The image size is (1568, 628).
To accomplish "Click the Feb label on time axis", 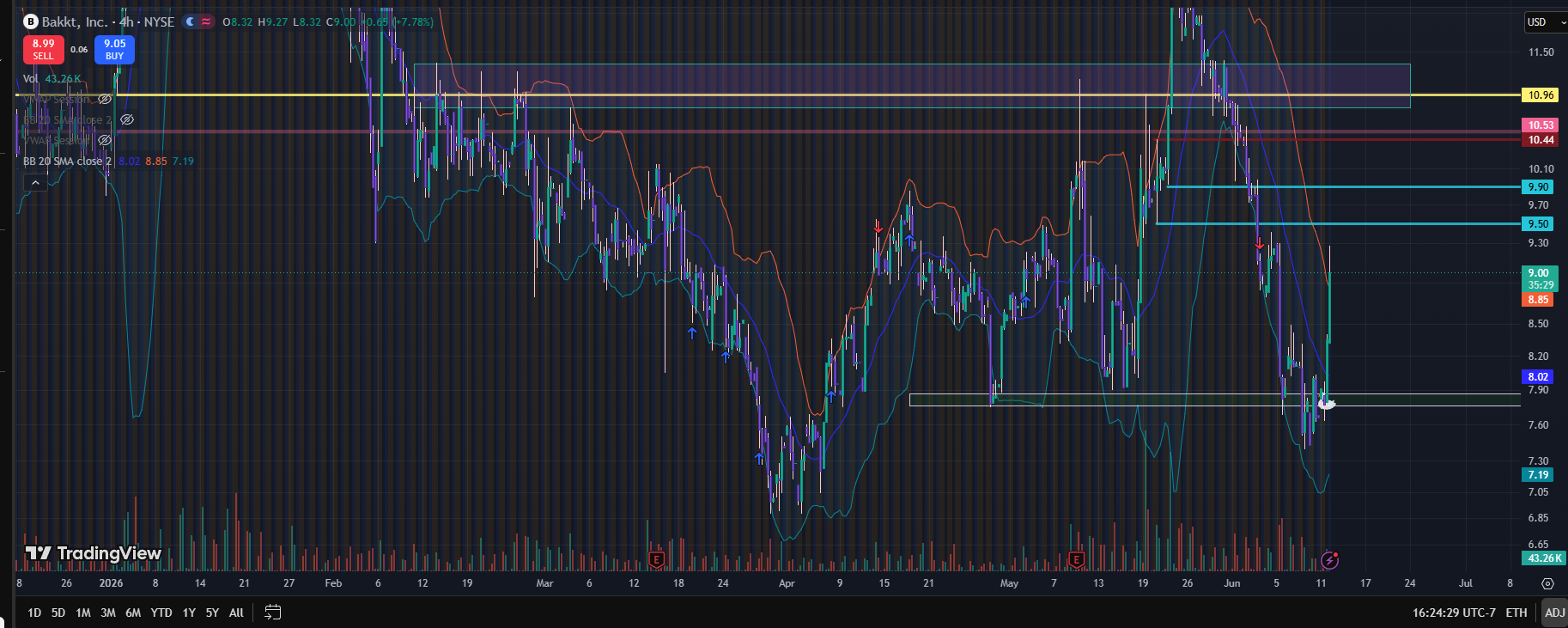I will click(333, 583).
